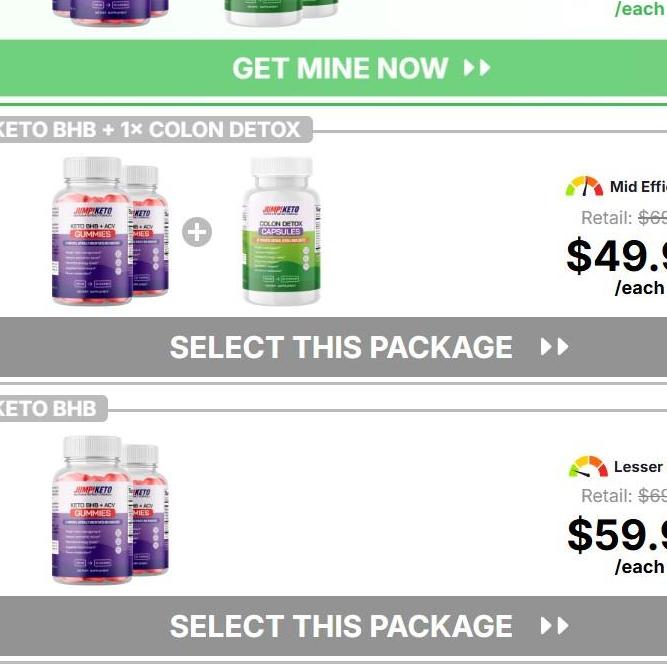Click the green /each text at the top
667x667 pixels.
640,9
